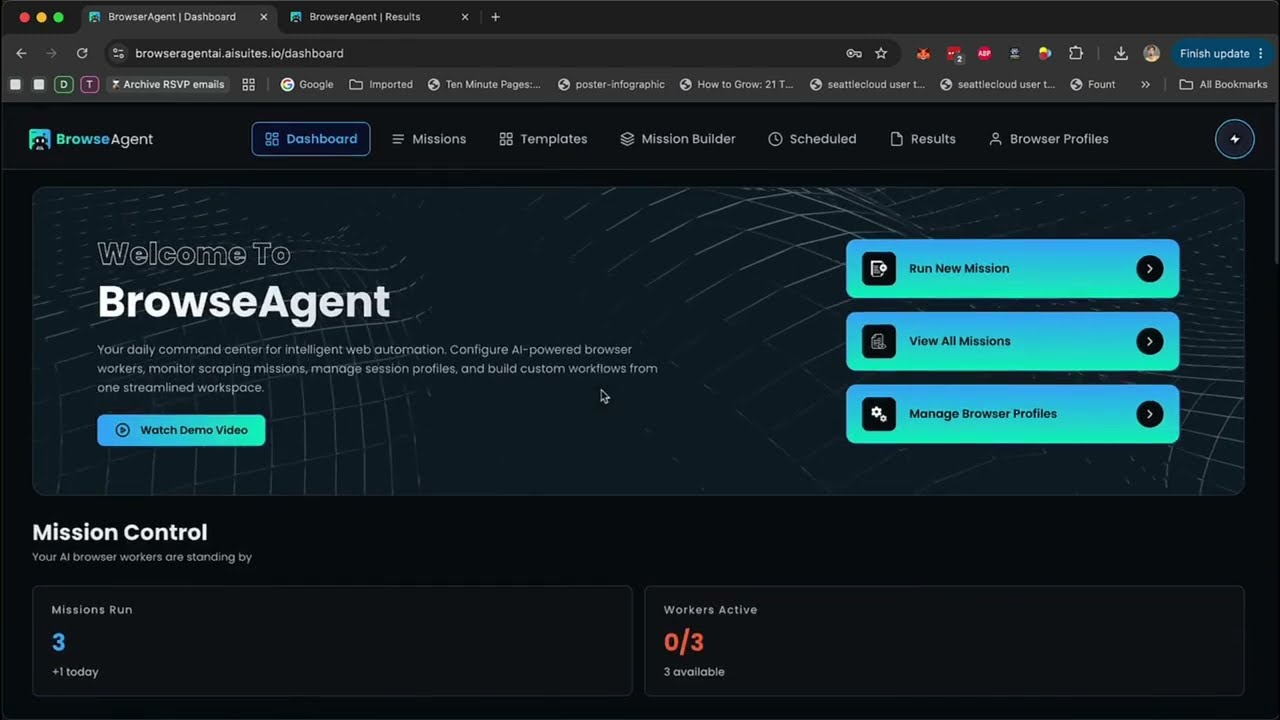Click the Manage Browser Profiles button

pos(1013,414)
